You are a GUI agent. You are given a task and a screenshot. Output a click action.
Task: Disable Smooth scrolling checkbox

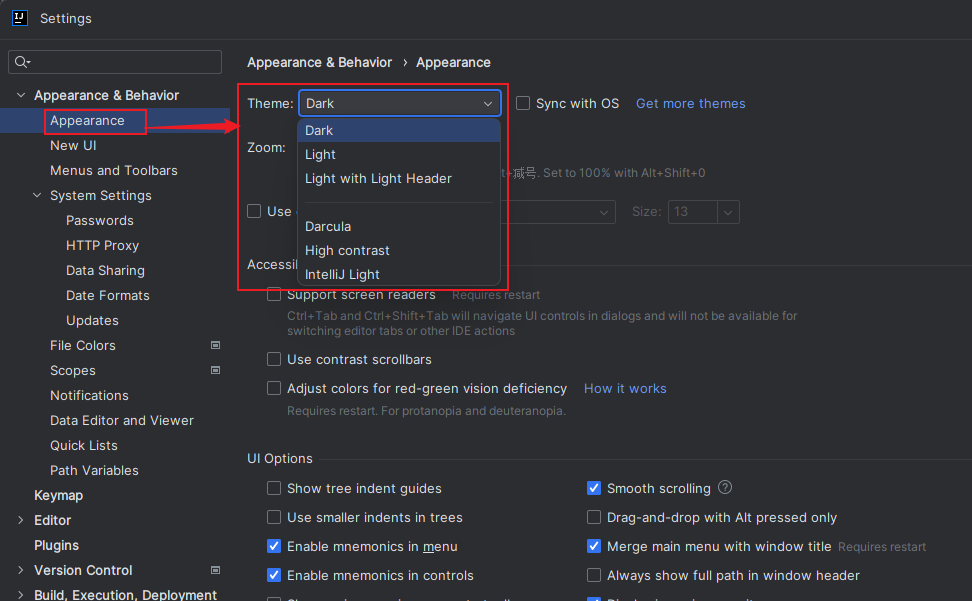click(594, 488)
